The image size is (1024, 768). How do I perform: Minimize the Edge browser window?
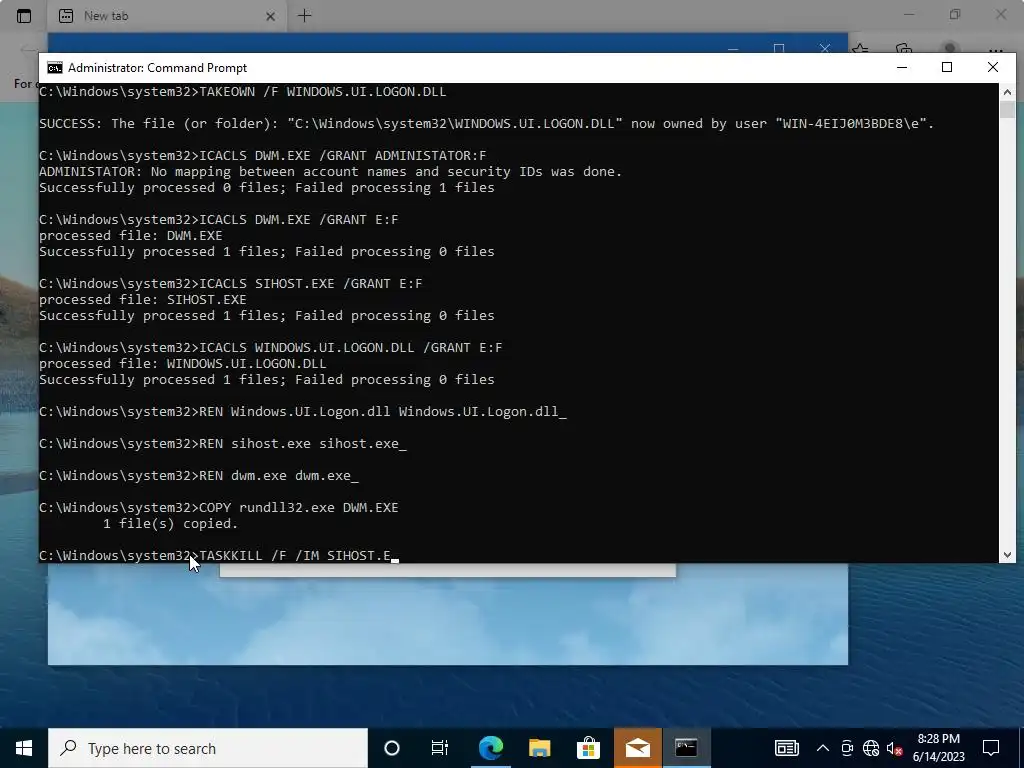tap(909, 14)
